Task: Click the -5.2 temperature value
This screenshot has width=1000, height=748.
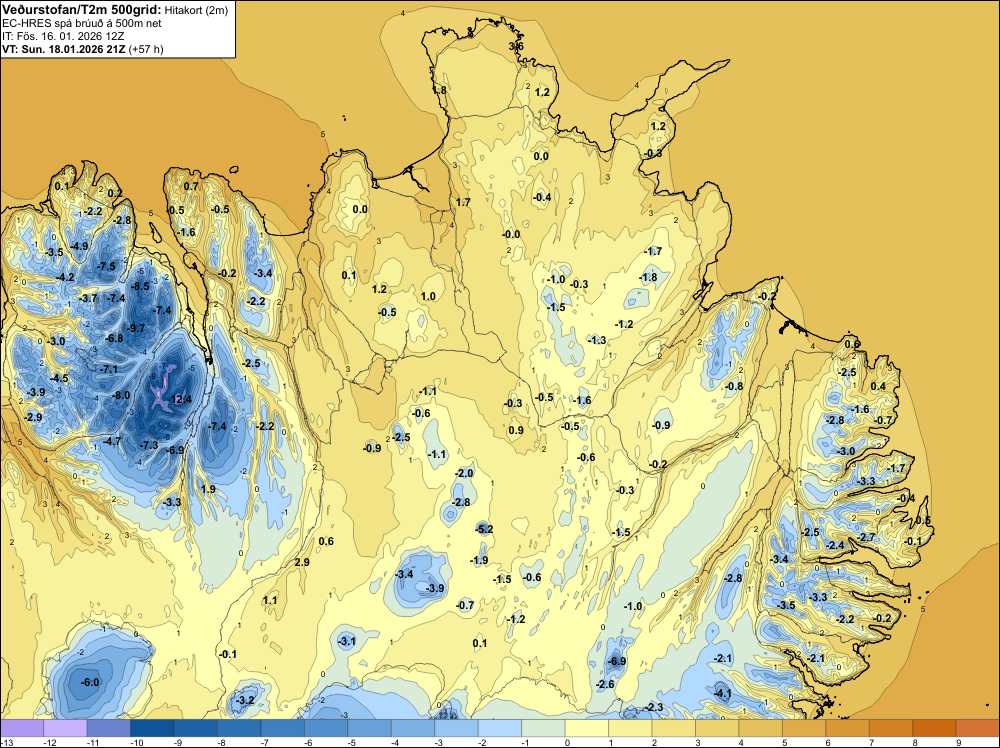Action: 484,529
